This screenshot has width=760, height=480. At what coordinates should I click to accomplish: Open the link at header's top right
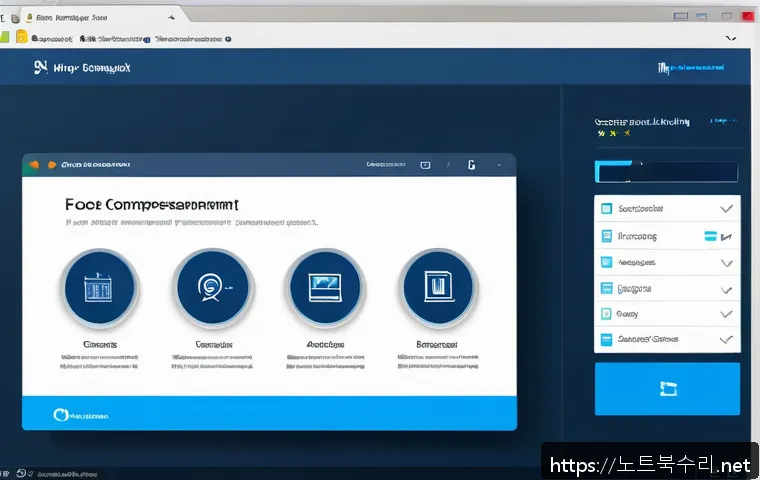pos(690,68)
